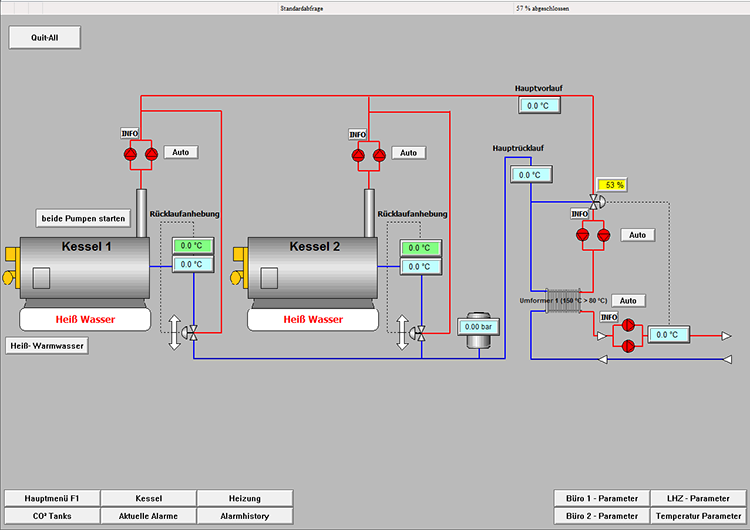Toggle the Auto button beside Umformer 1
Screen dimensions: 750x530
[x=628, y=300]
